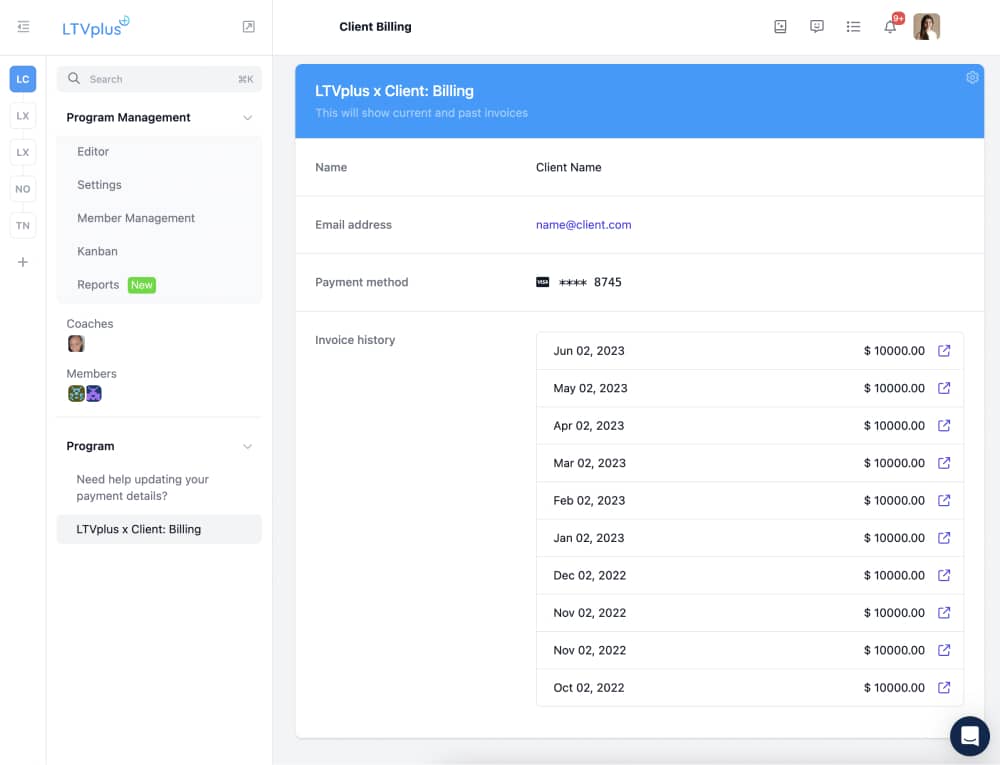
Task: Click the pop-out arrow icon beside the logo
Action: 249,27
